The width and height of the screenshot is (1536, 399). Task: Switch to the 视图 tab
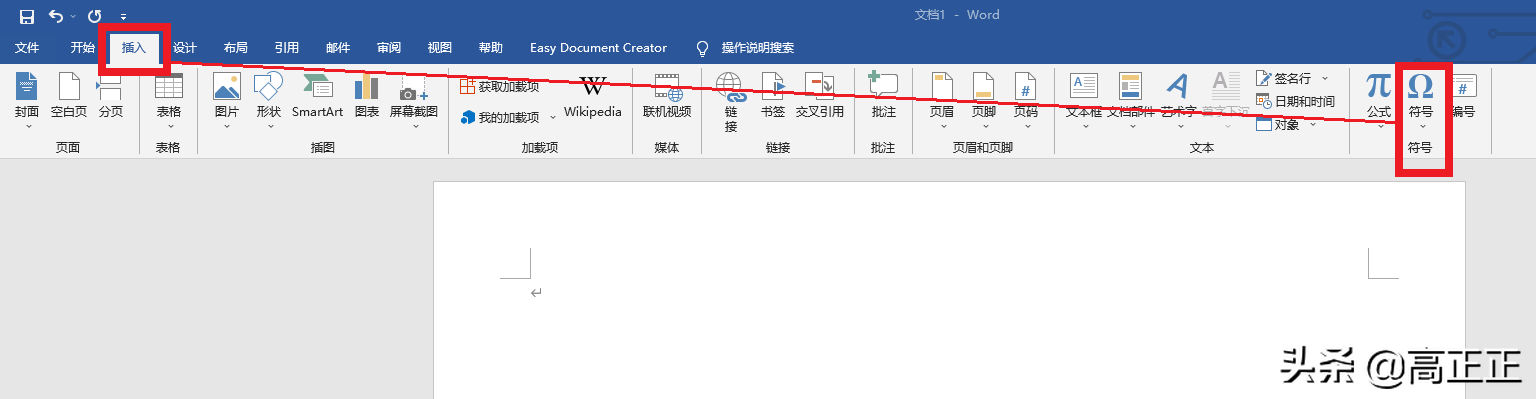(x=440, y=48)
